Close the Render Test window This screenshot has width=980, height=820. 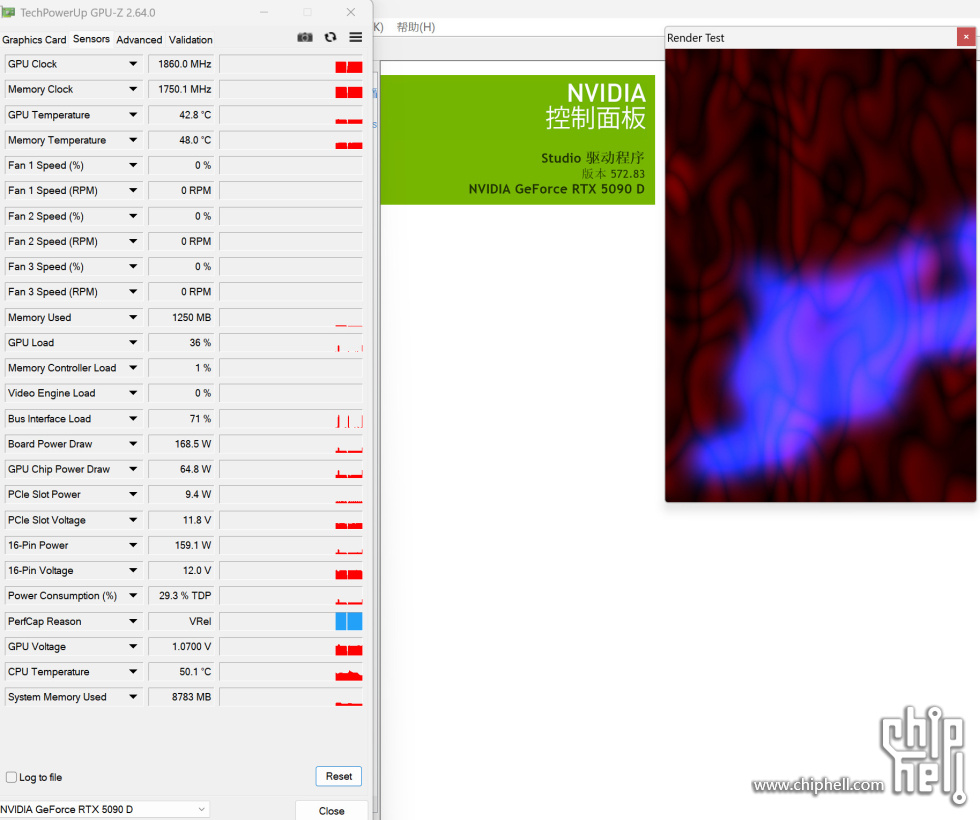click(x=966, y=37)
